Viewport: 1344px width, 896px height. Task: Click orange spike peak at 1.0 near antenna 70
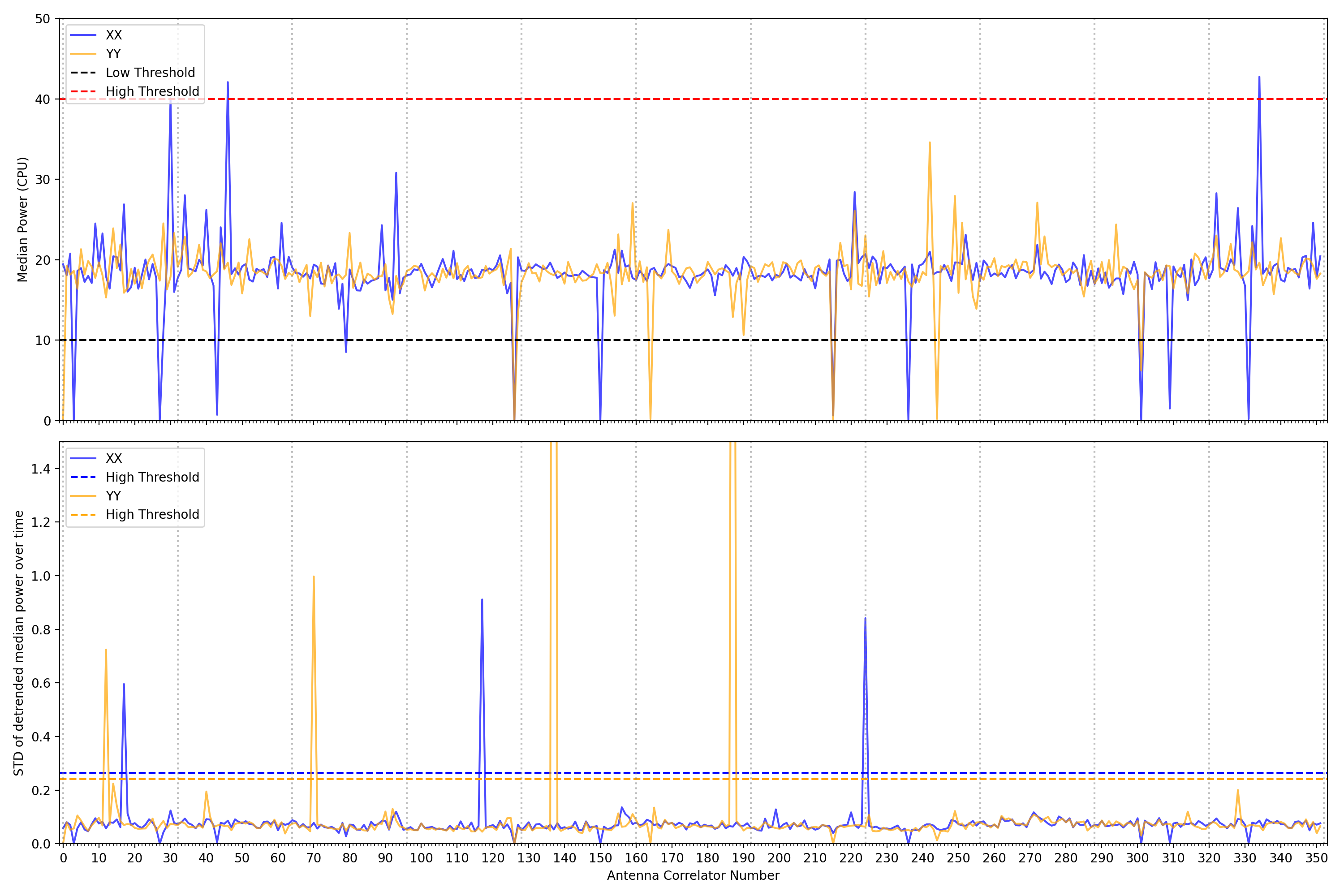[x=314, y=577]
